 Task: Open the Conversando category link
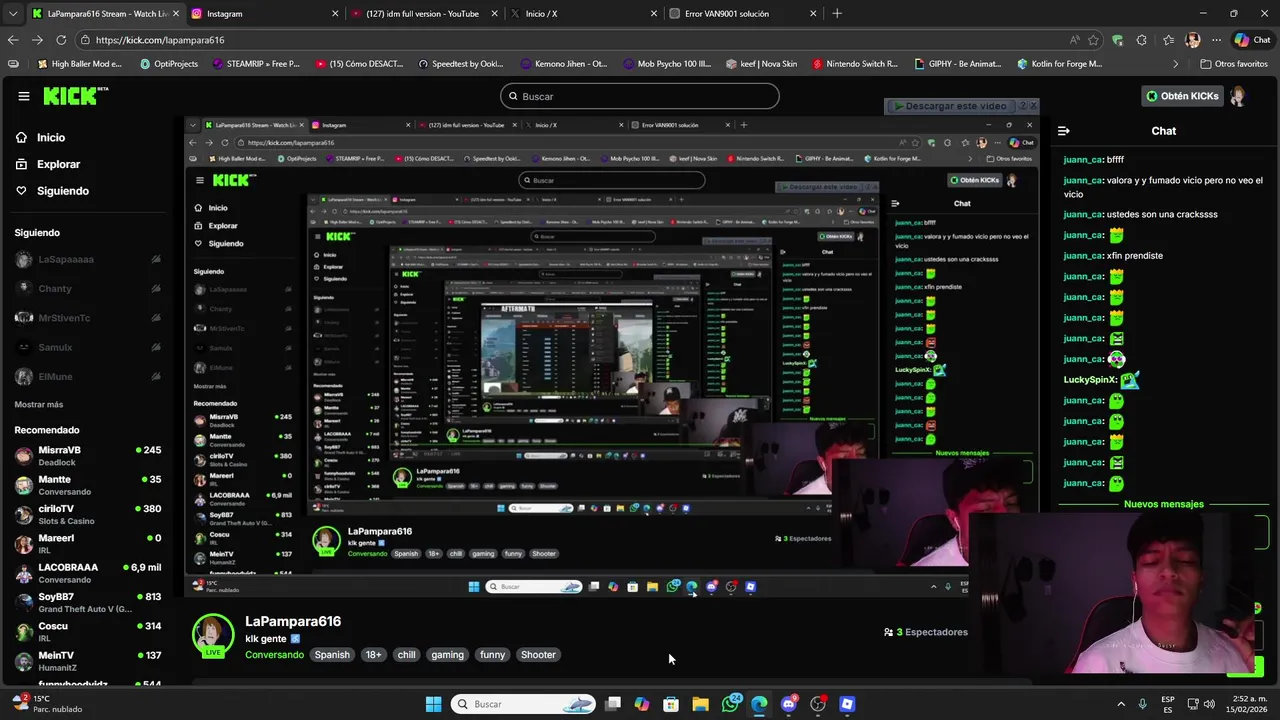274,655
